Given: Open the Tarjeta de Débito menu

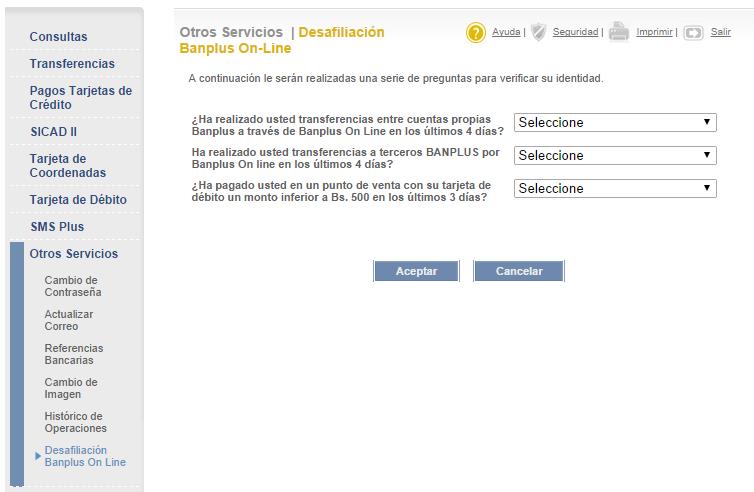Looking at the screenshot, I should tap(78, 200).
